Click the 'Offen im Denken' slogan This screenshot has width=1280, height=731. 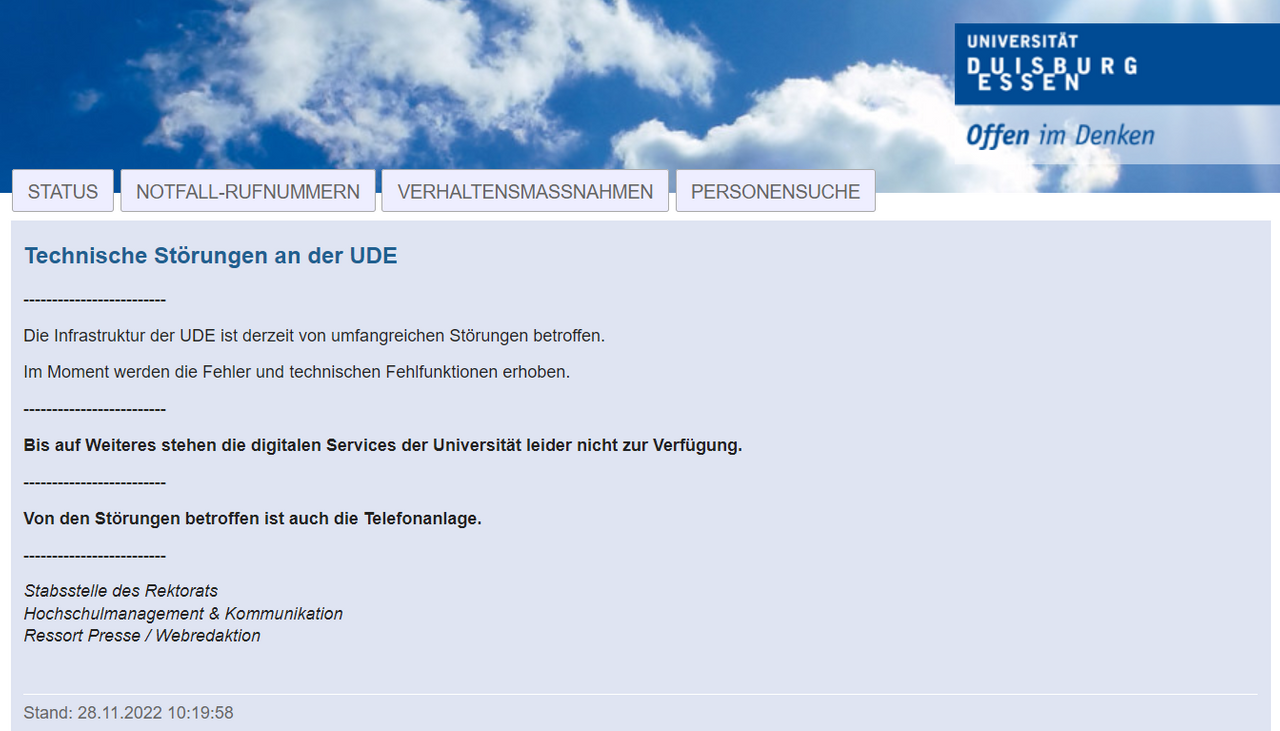(x=1060, y=135)
